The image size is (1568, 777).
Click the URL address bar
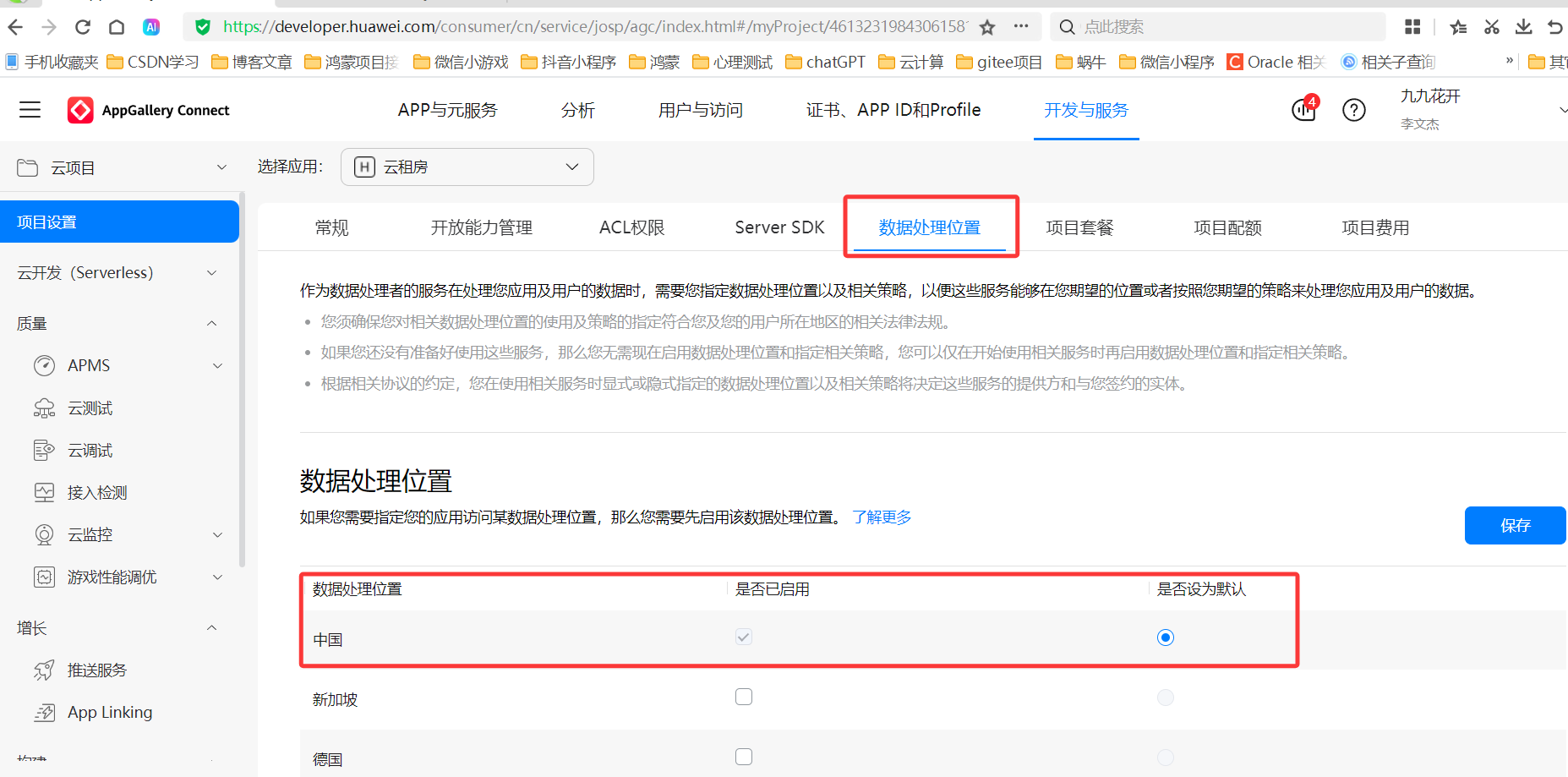[594, 27]
